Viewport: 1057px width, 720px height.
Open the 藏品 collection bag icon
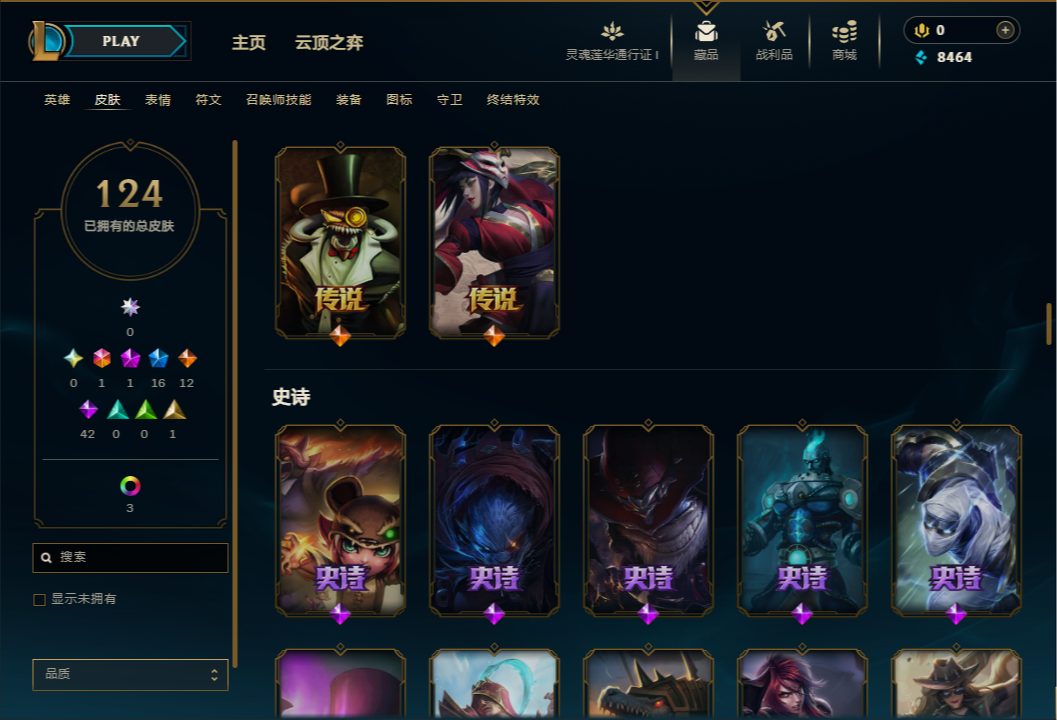click(706, 32)
